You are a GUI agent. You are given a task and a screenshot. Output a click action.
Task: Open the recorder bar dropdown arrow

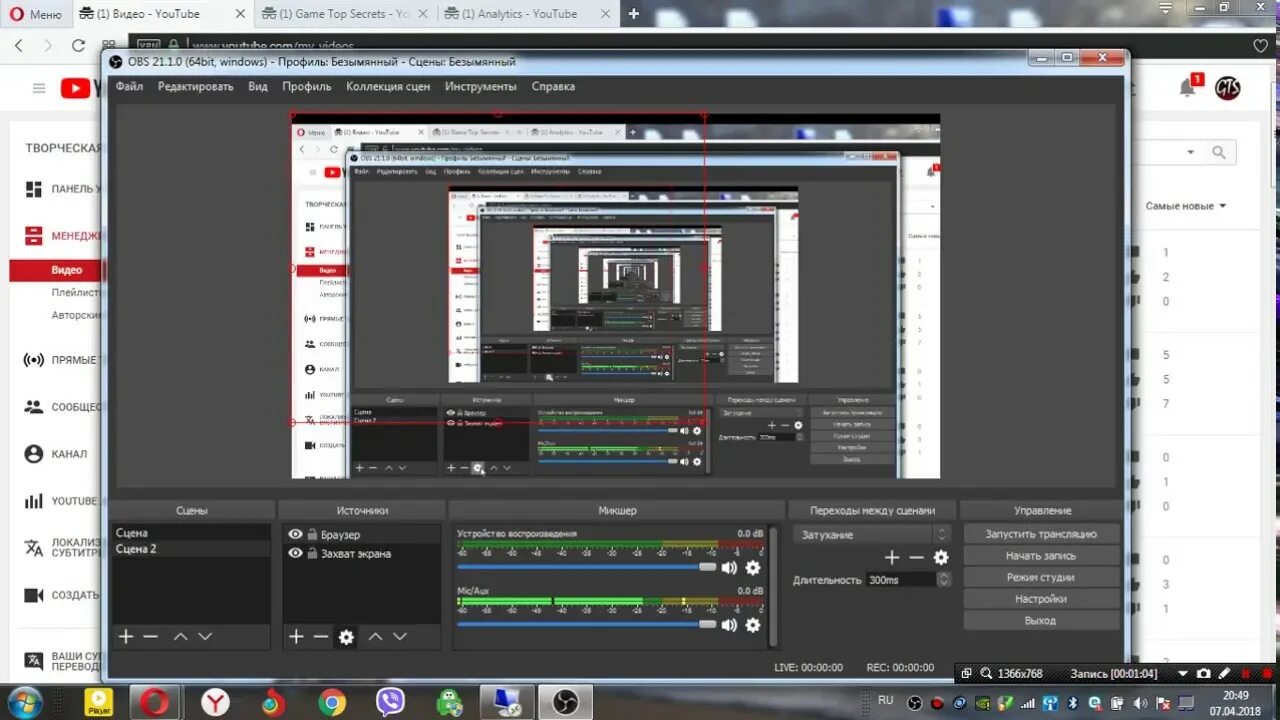pos(1183,674)
